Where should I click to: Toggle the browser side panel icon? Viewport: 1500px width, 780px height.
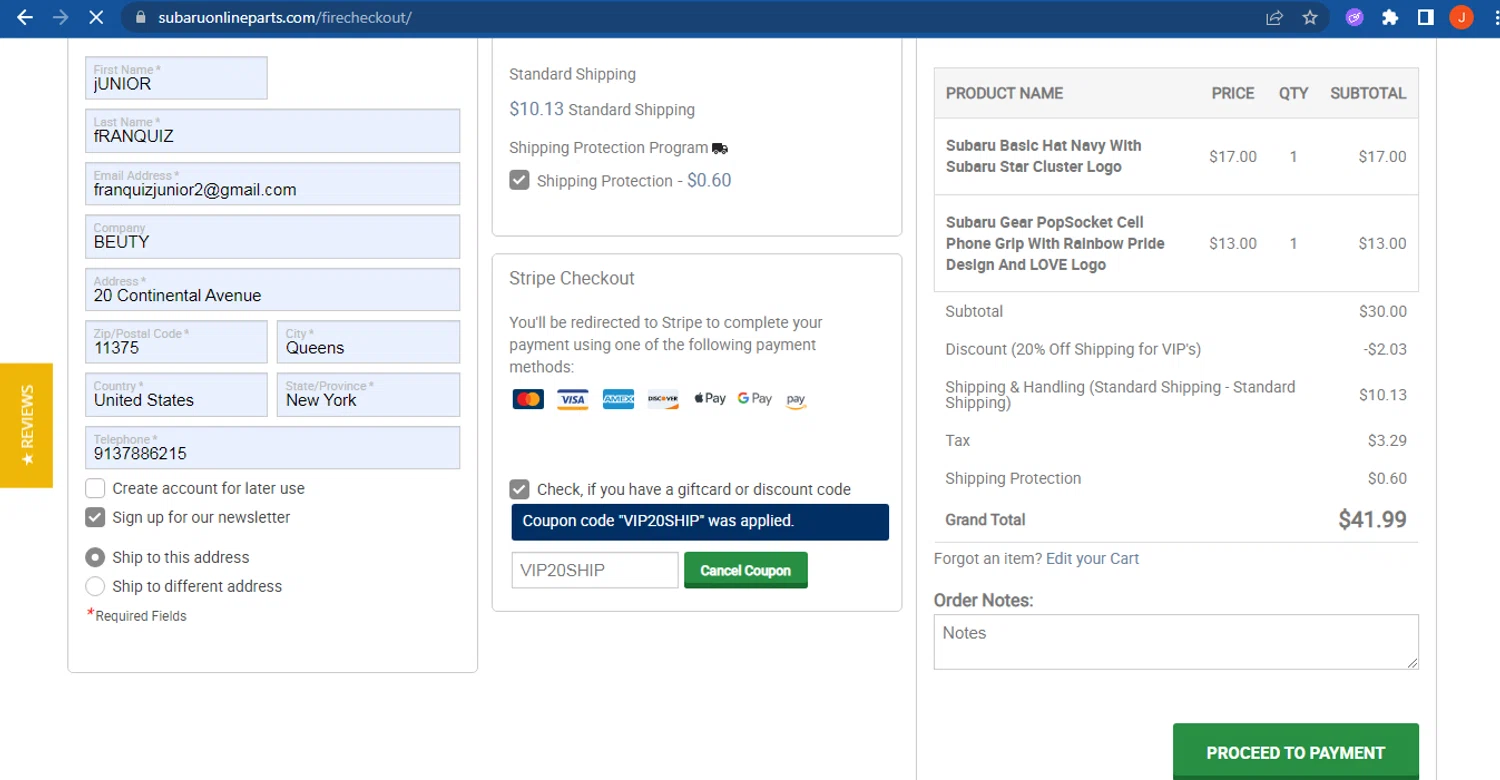coord(1426,17)
